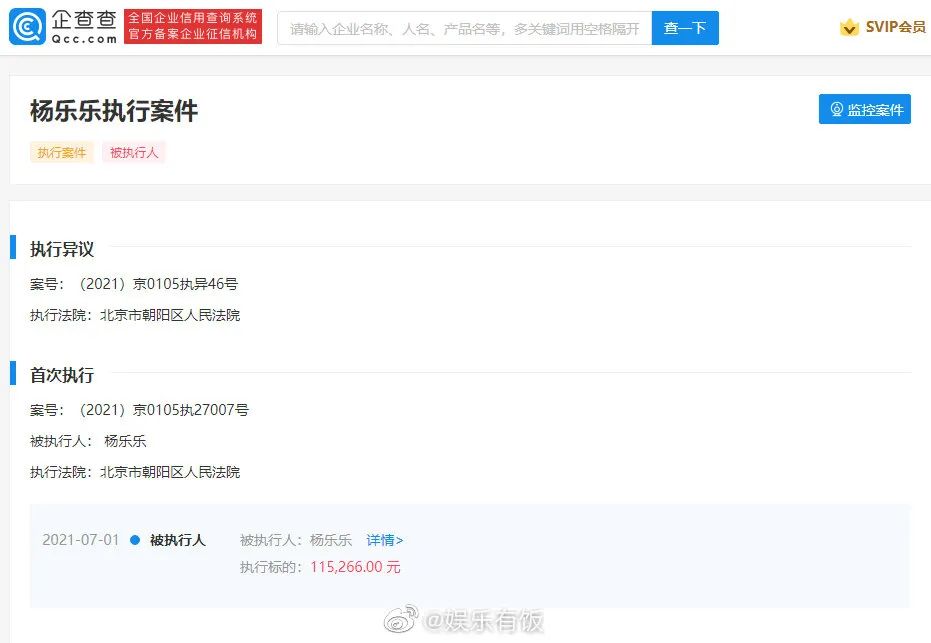Click the 首次执行 section heading
Screen dimensions: 931x643
(62, 375)
